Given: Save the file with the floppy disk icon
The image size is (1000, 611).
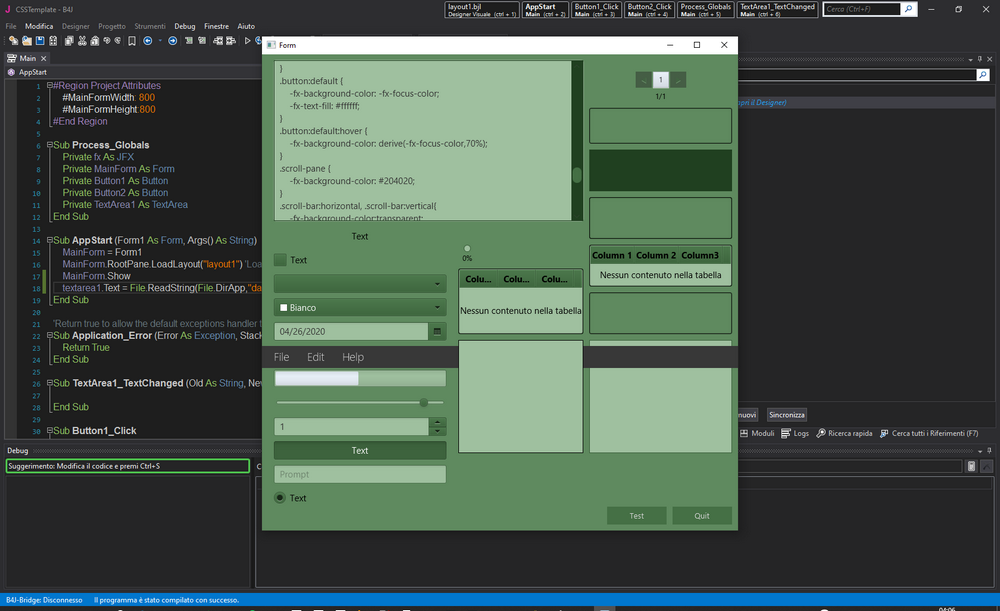Looking at the screenshot, I should [39, 41].
